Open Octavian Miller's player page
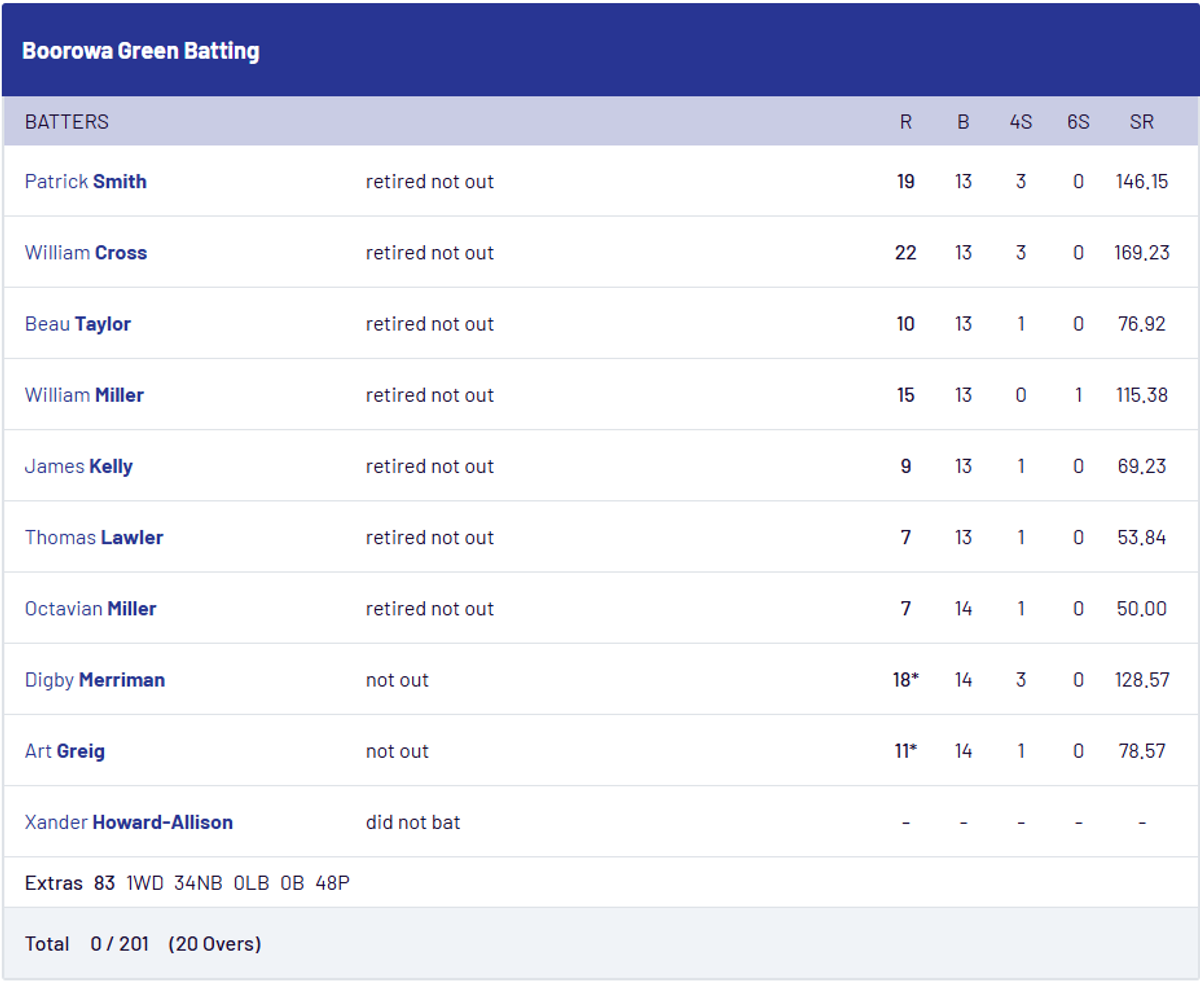The image size is (1200, 983). tap(91, 608)
